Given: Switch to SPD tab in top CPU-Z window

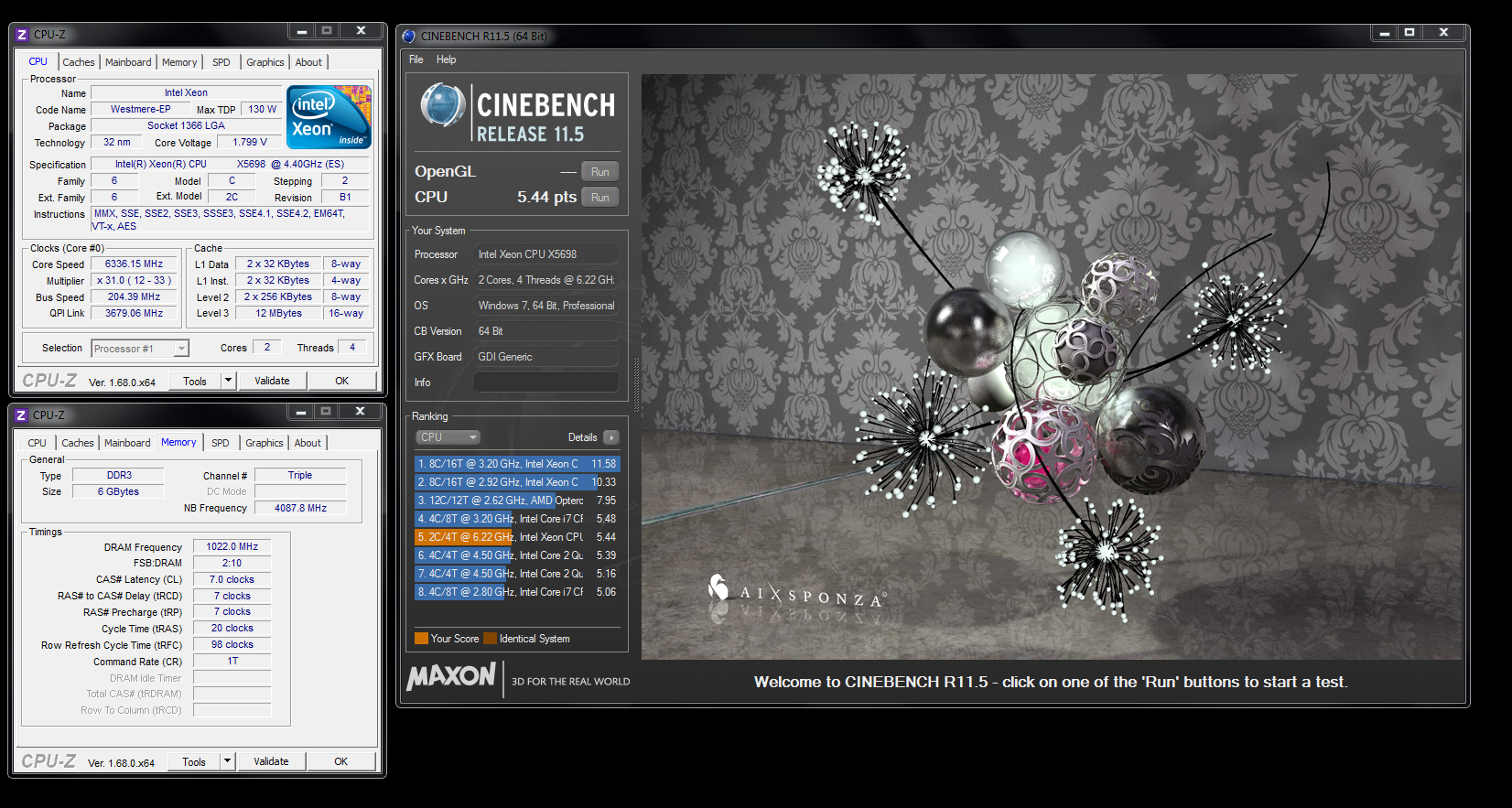Looking at the screenshot, I should (x=221, y=62).
